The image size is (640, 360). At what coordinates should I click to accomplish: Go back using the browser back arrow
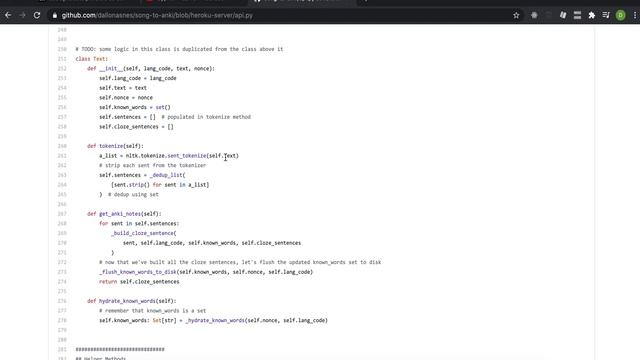click(8, 15)
